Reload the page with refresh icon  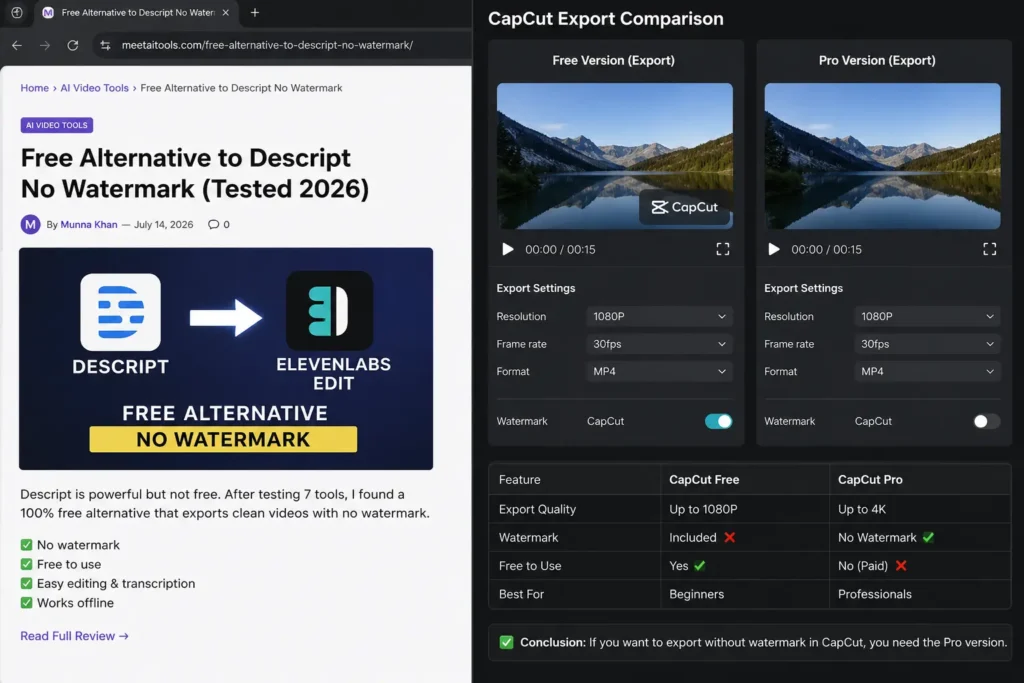(72, 45)
